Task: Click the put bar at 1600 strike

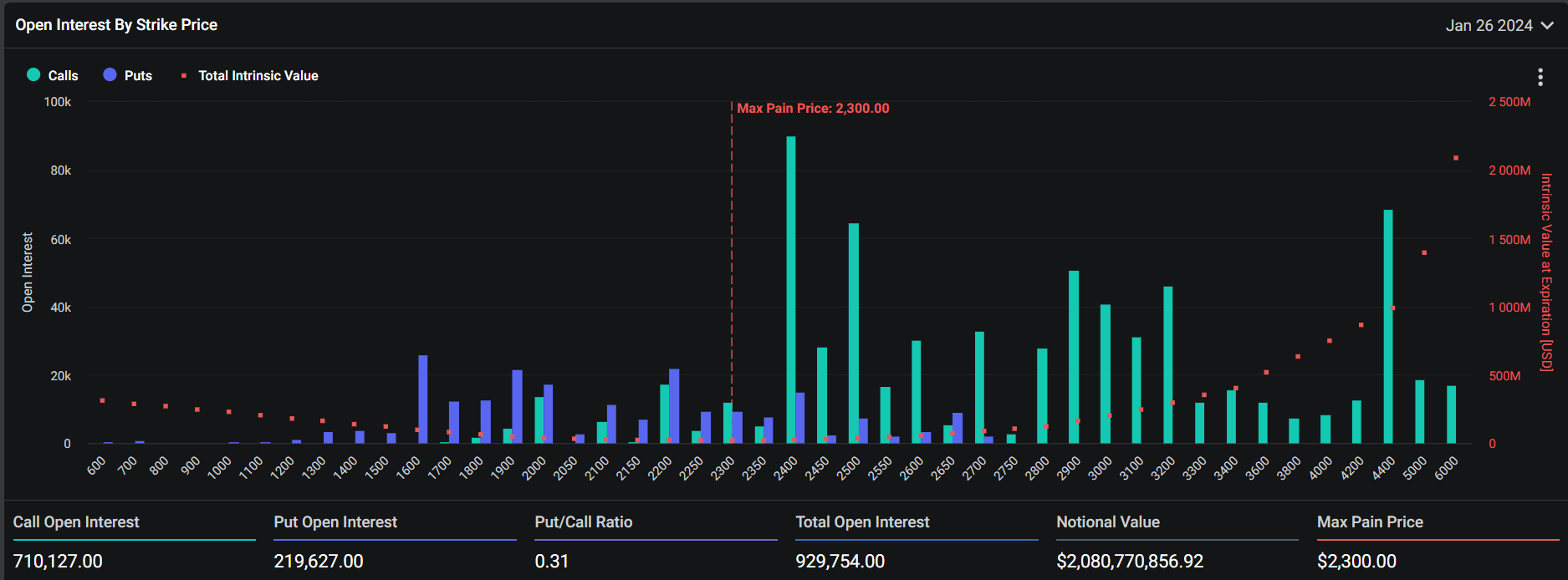Action: [423, 399]
